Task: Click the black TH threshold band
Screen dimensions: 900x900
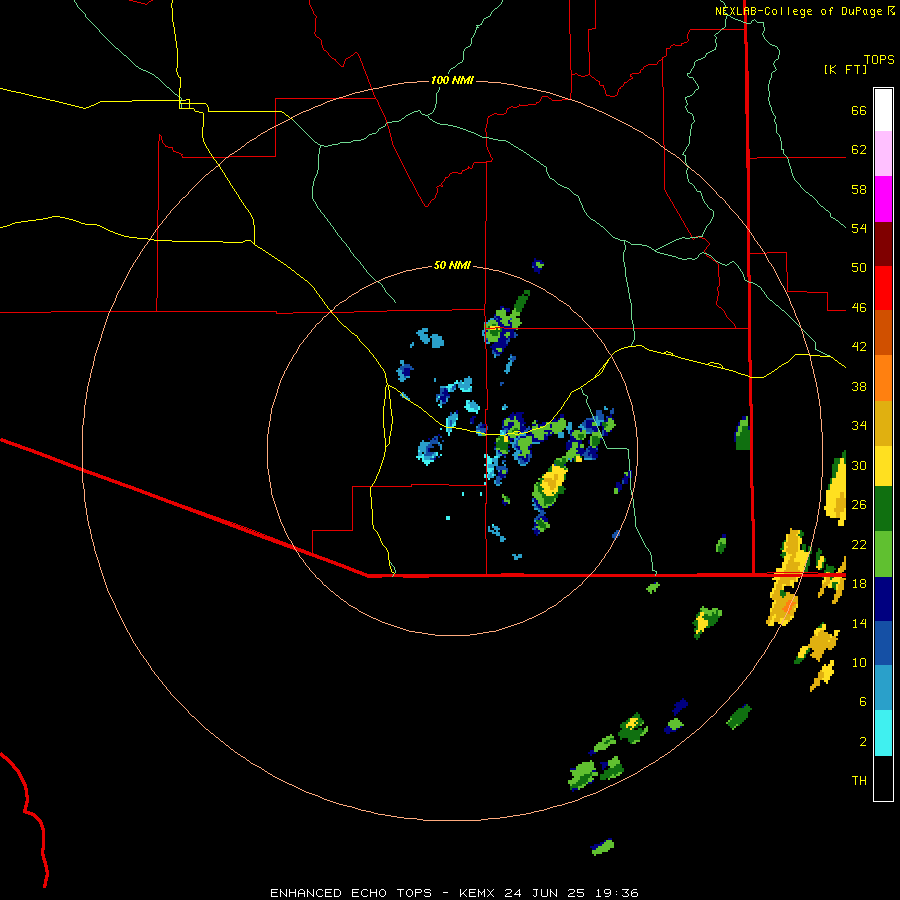Action: click(x=883, y=778)
